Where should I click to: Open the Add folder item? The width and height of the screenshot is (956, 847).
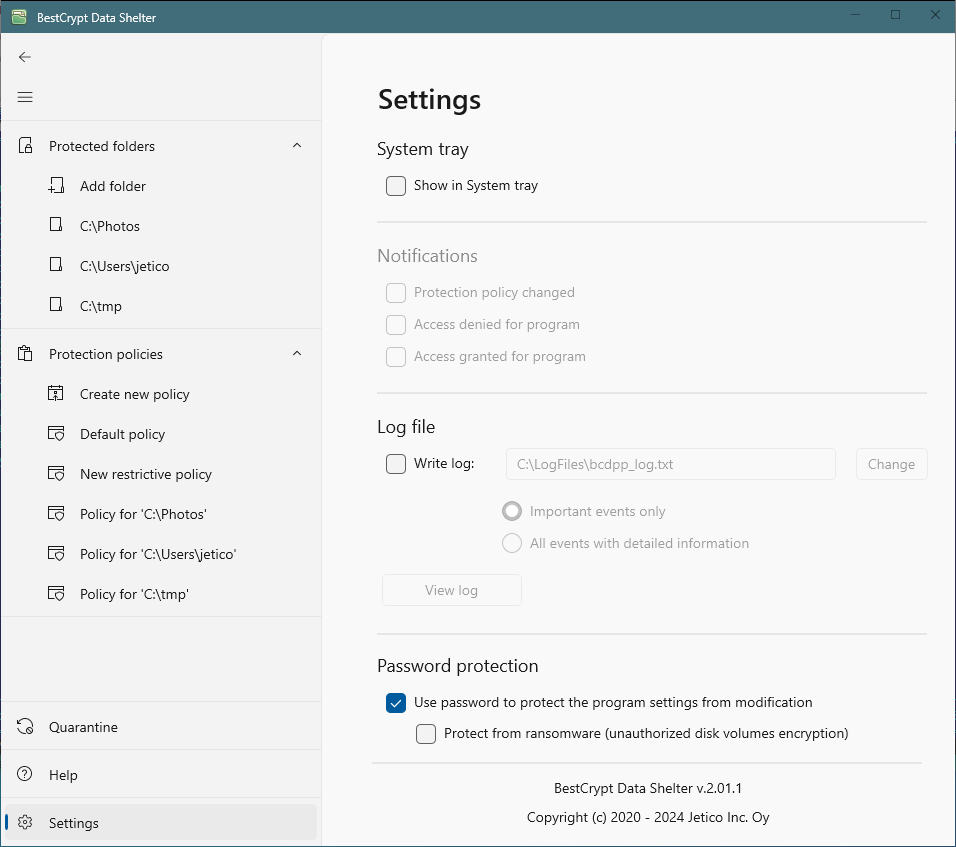pos(113,186)
